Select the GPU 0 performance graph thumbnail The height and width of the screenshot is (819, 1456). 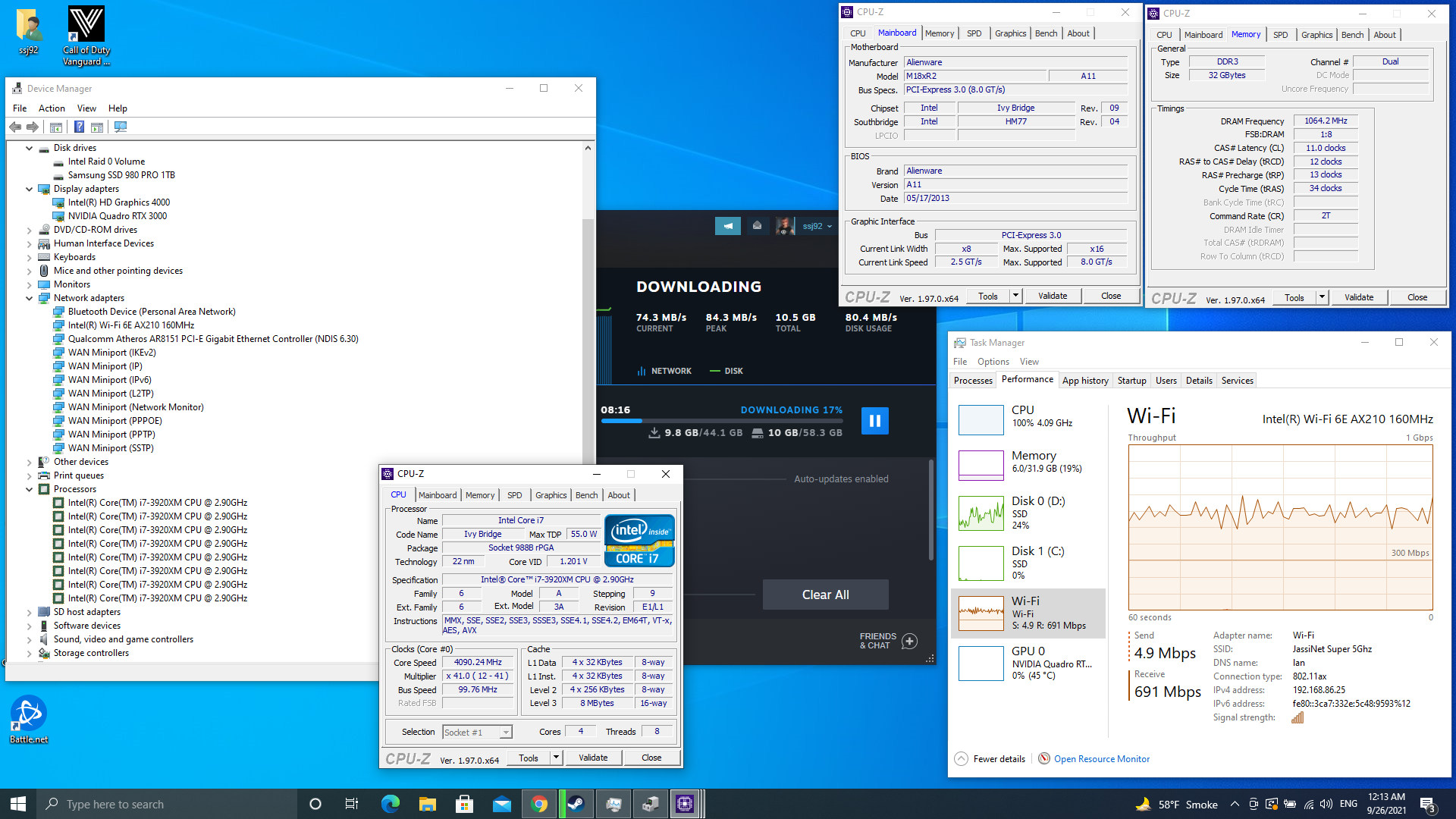[x=981, y=664]
